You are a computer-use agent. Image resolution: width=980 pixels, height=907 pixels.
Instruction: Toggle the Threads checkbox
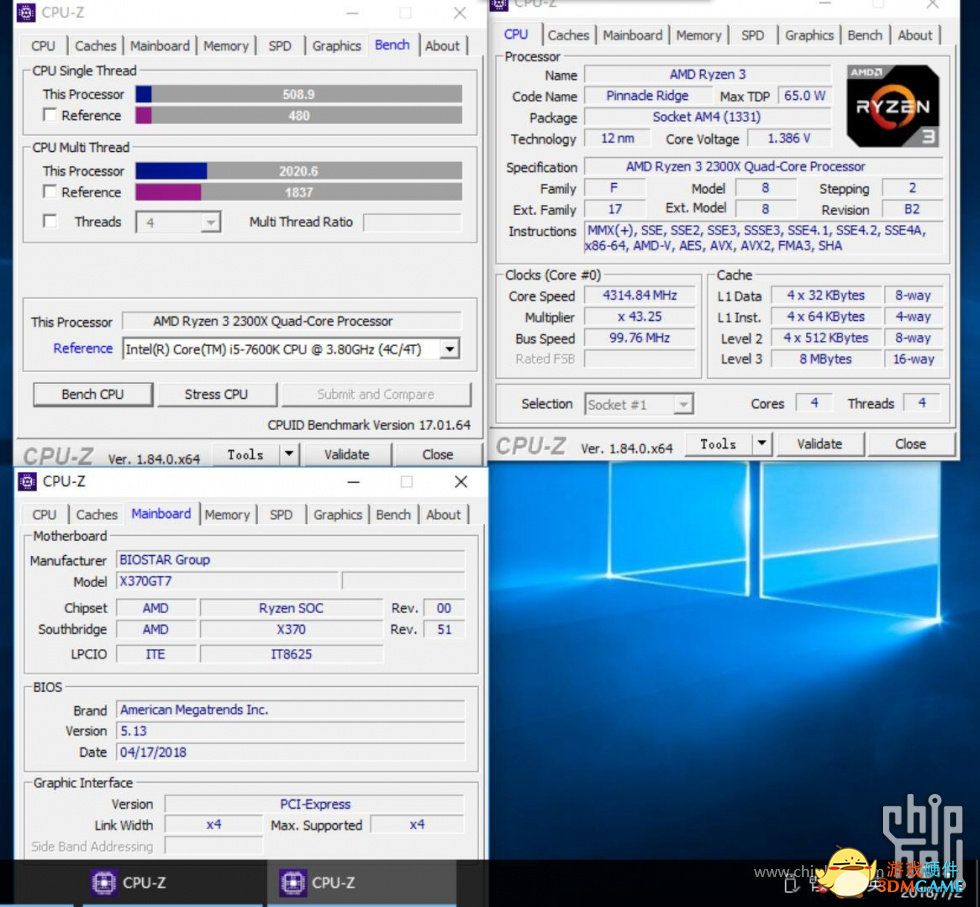coord(50,221)
